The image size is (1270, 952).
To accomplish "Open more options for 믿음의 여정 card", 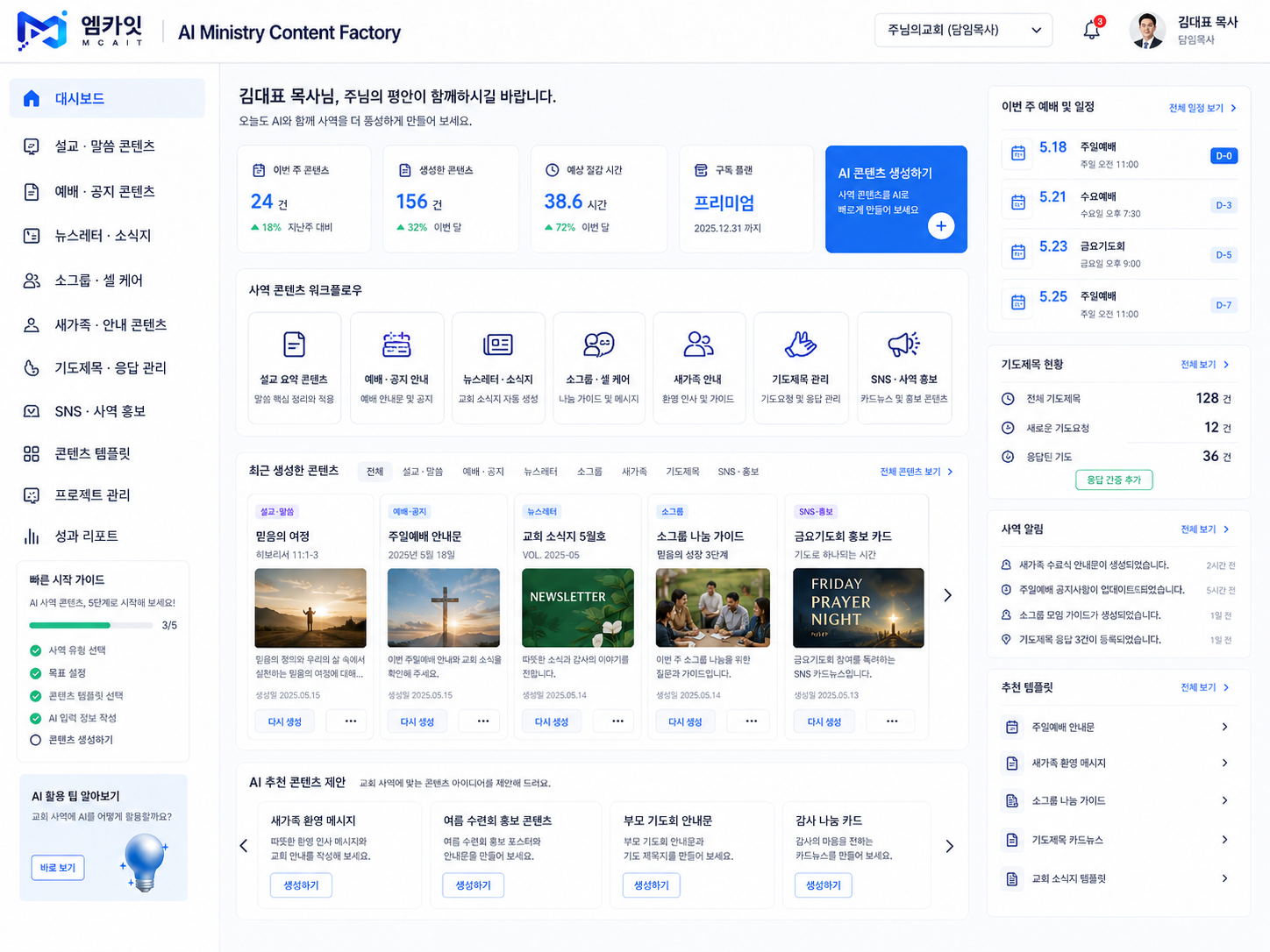I will click(x=351, y=721).
